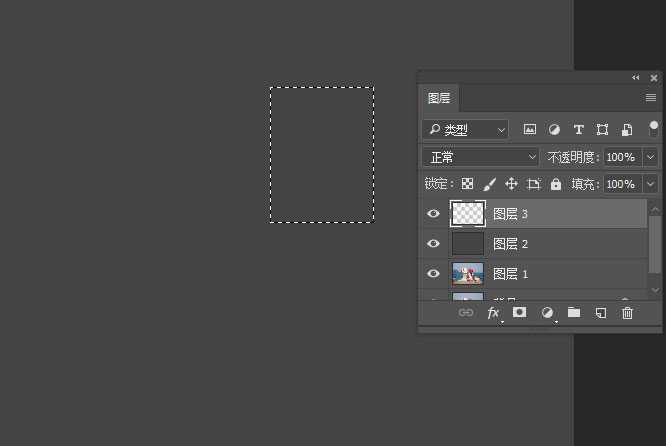Viewport: 666px width, 446px height.
Task: Hide 图层 1 with eye icon
Action: pyautogui.click(x=433, y=273)
